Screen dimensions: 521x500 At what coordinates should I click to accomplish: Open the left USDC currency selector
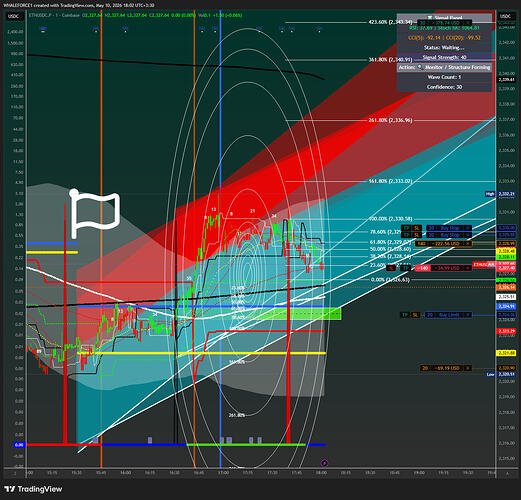[14, 16]
